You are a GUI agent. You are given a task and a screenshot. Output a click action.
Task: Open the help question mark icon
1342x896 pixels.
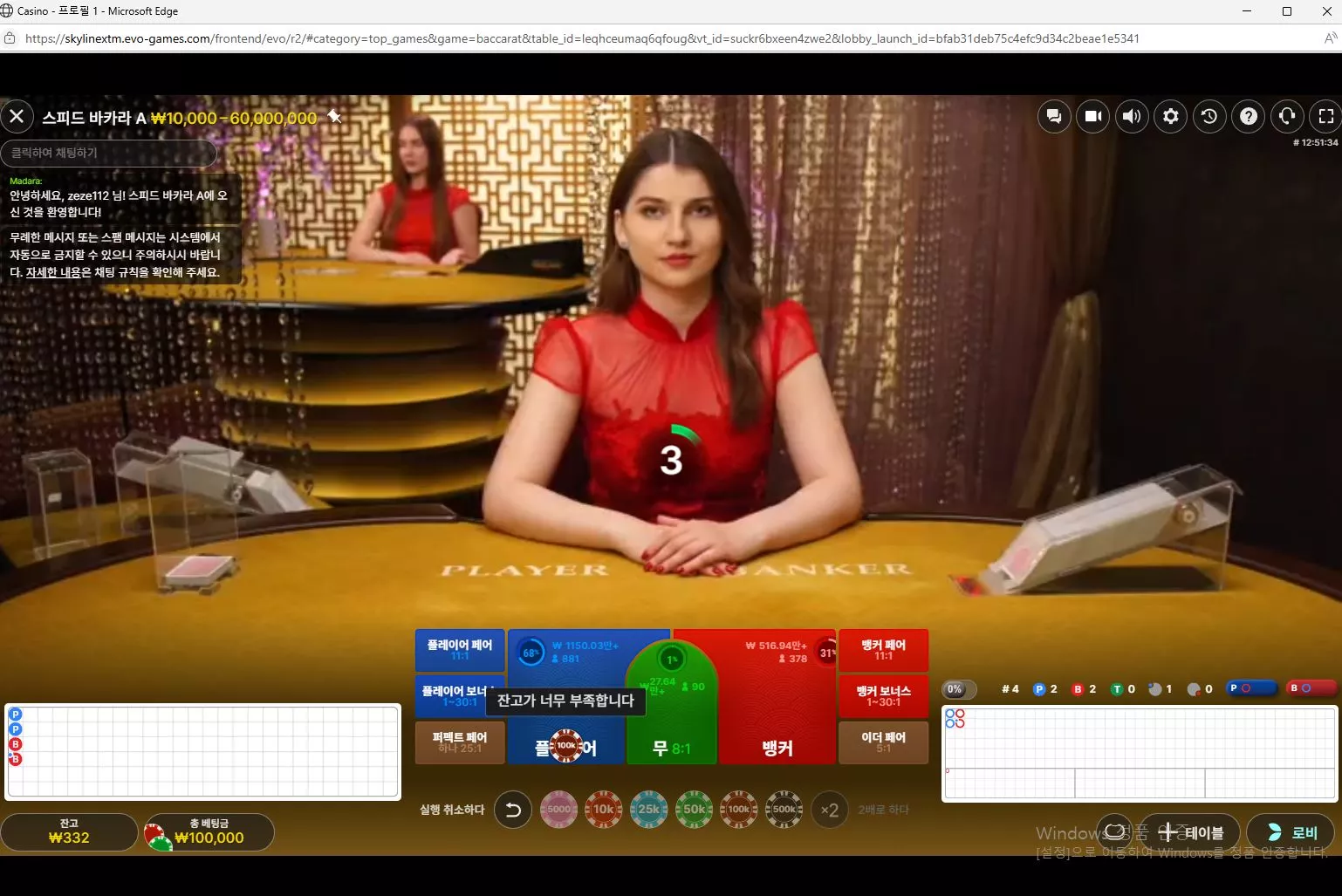[1249, 116]
